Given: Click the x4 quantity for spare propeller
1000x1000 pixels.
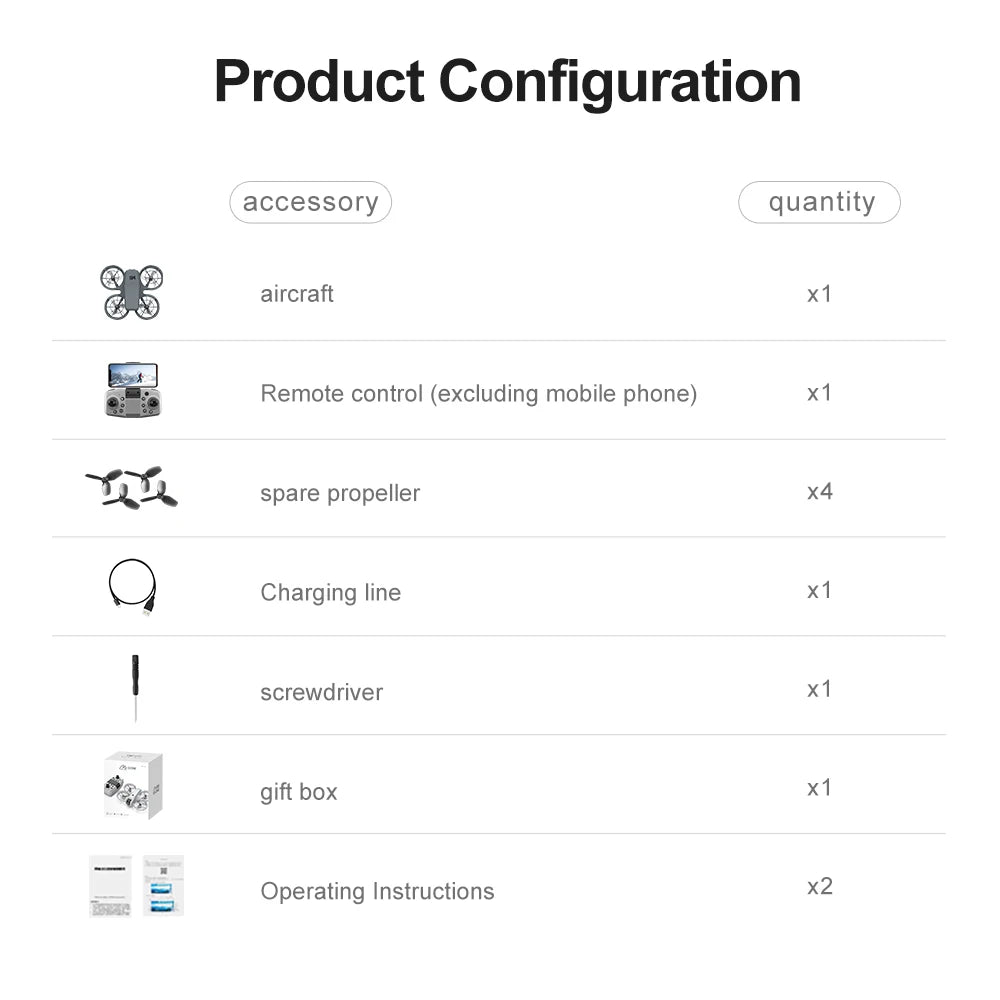Looking at the screenshot, I should coord(819,491).
